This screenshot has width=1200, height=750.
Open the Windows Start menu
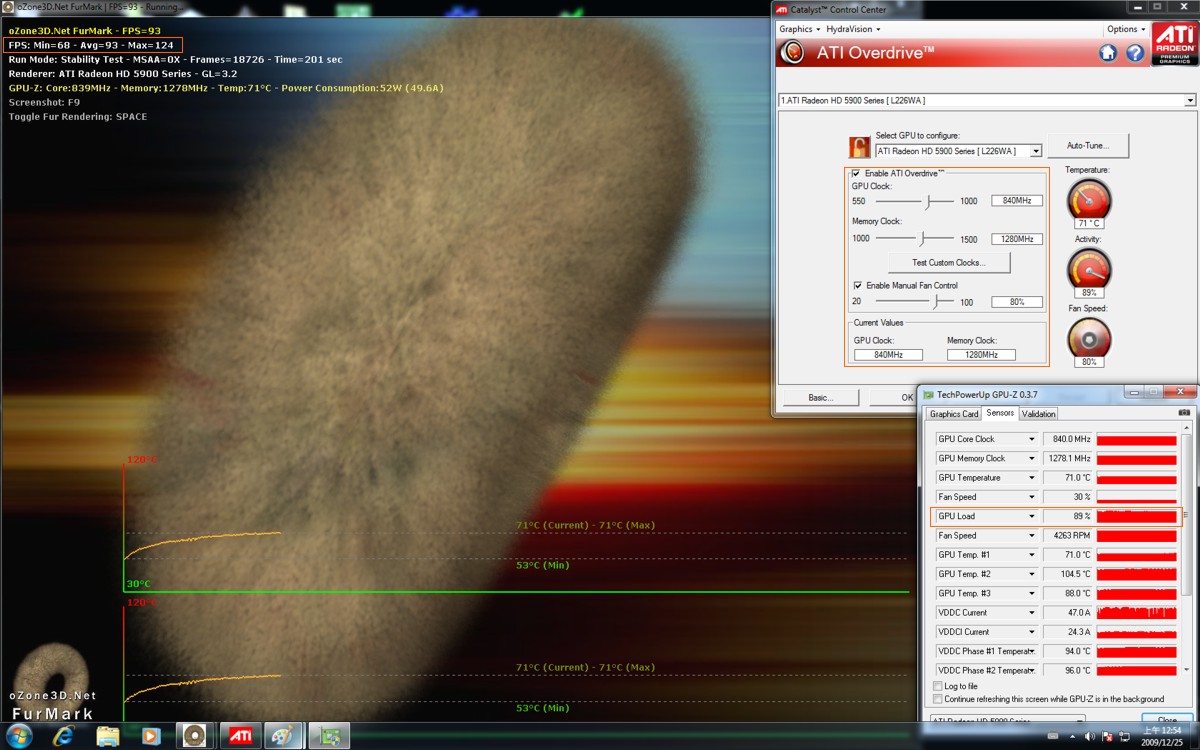[19, 736]
